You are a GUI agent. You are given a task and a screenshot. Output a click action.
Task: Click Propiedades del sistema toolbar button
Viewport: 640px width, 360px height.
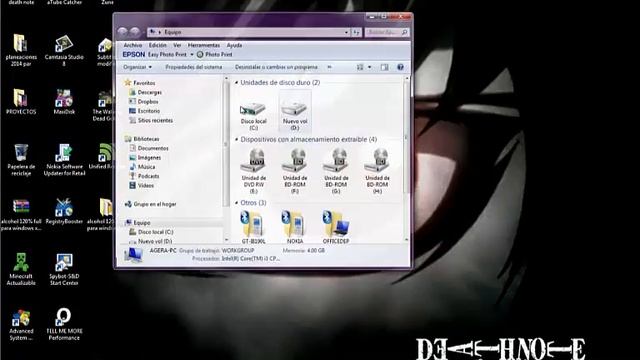pos(194,67)
